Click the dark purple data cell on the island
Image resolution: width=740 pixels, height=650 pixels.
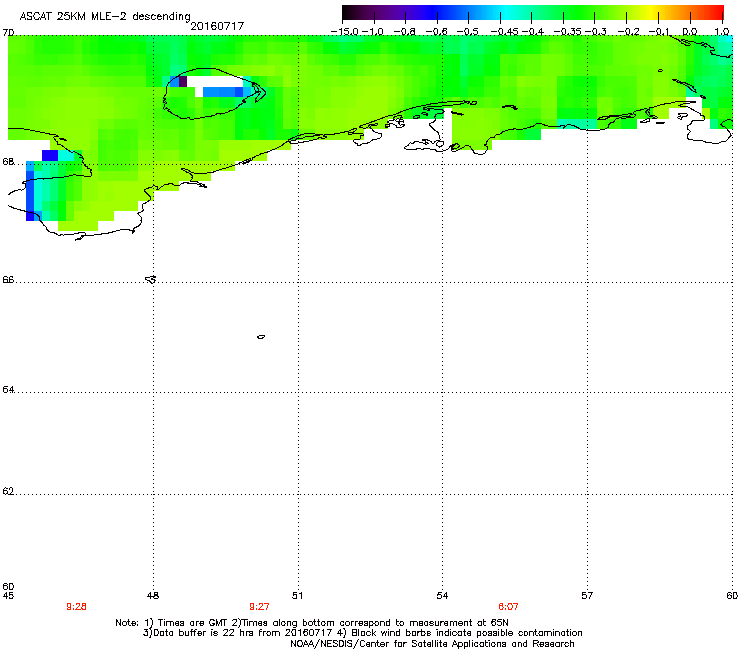coord(183,81)
